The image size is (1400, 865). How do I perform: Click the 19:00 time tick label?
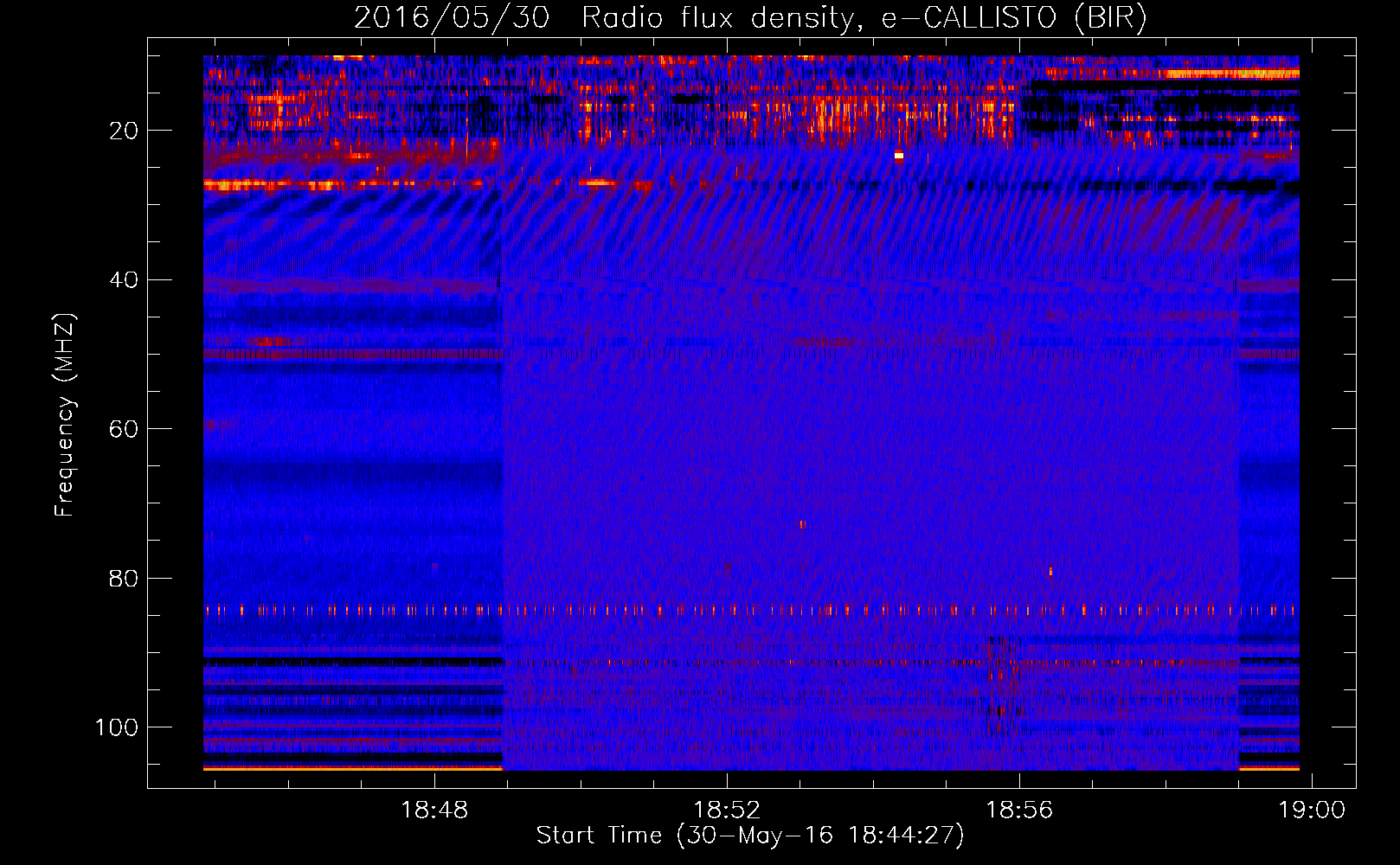click(x=1313, y=811)
